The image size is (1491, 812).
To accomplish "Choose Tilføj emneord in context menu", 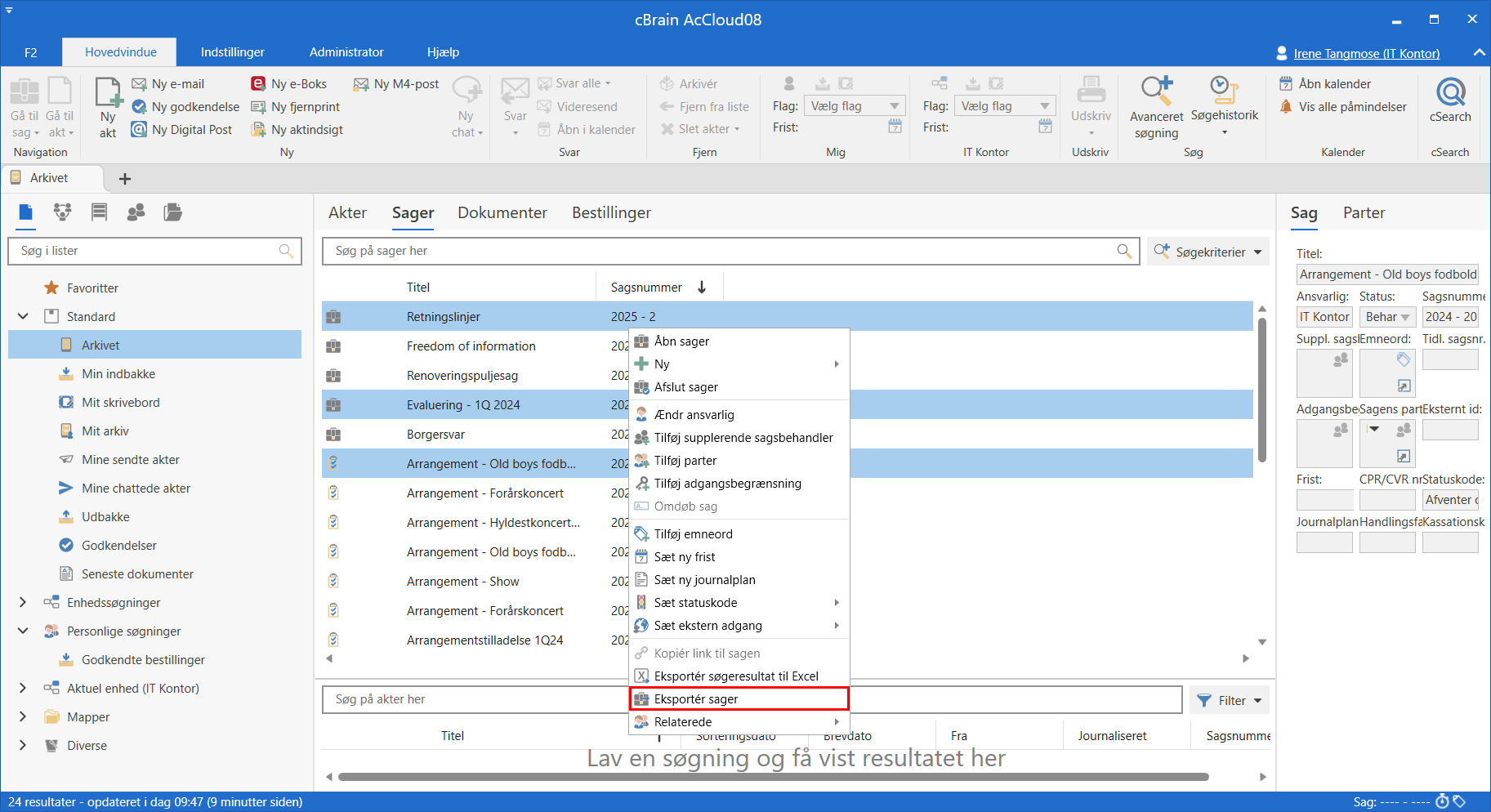I will click(x=739, y=533).
